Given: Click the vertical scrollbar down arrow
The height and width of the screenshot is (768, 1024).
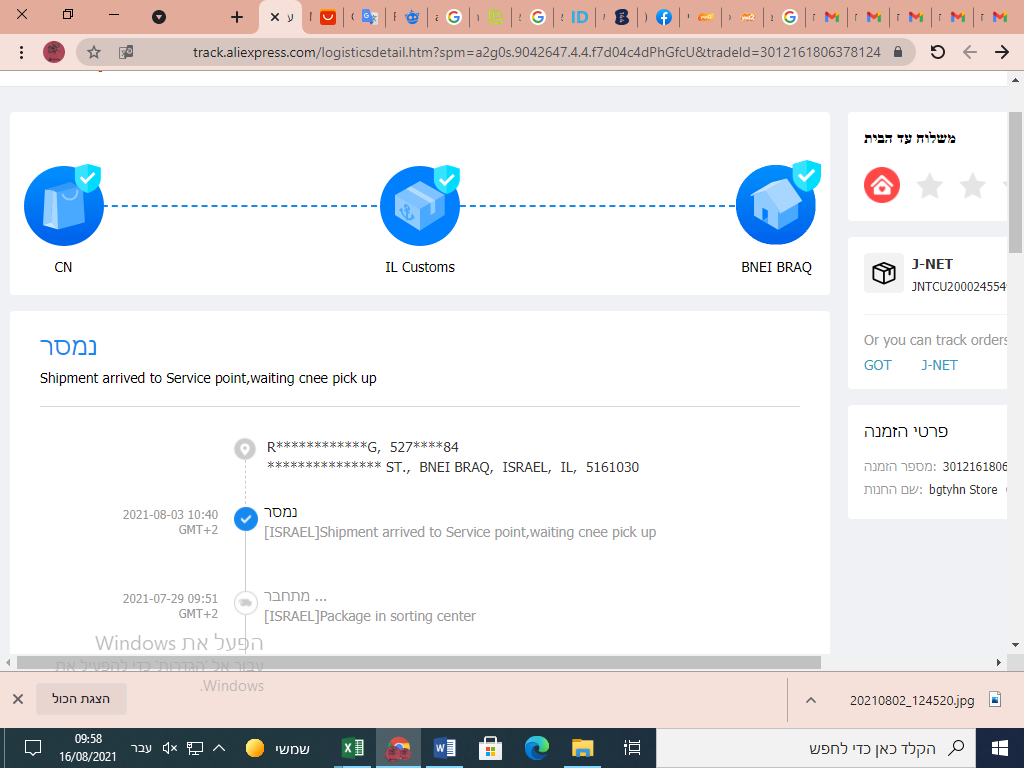Looking at the screenshot, I should (1015, 645).
